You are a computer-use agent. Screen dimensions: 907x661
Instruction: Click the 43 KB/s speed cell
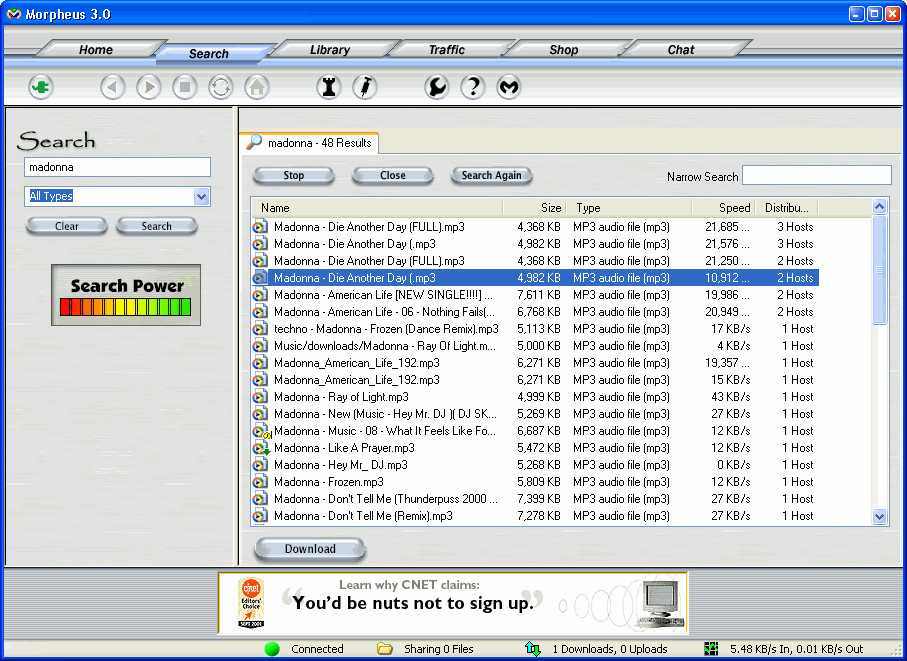pos(731,397)
